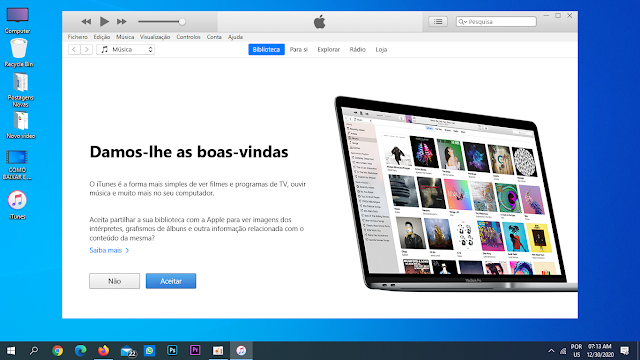Open the Música menu
The image size is (640, 360).
click(125, 37)
